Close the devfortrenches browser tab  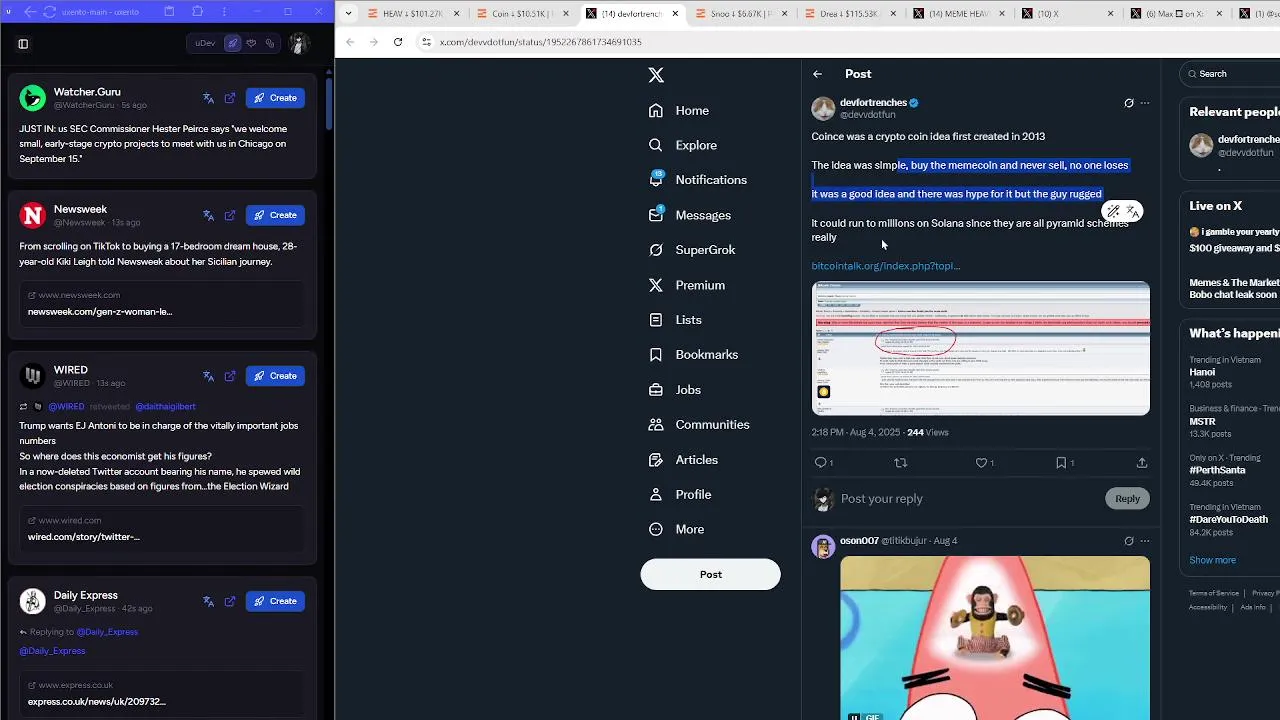point(675,14)
